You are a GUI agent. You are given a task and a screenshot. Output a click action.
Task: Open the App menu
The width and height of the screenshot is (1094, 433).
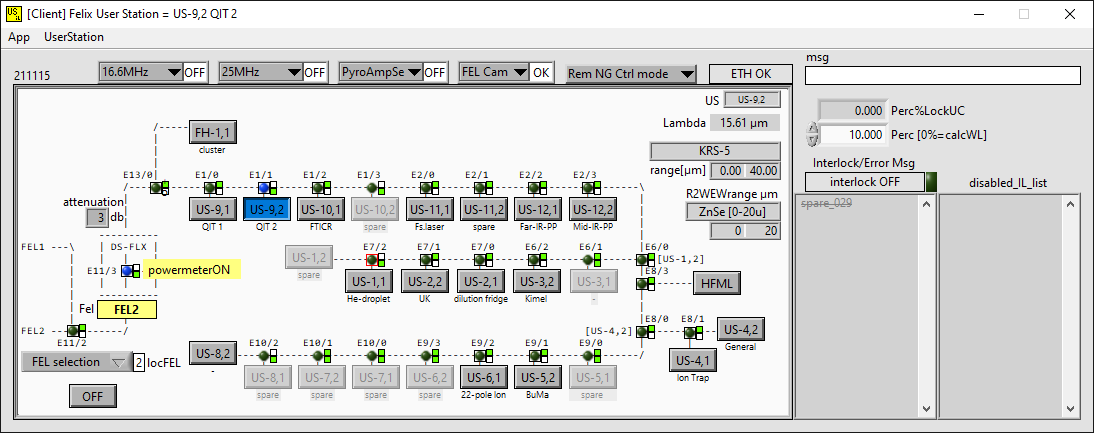pyautogui.click(x=19, y=37)
